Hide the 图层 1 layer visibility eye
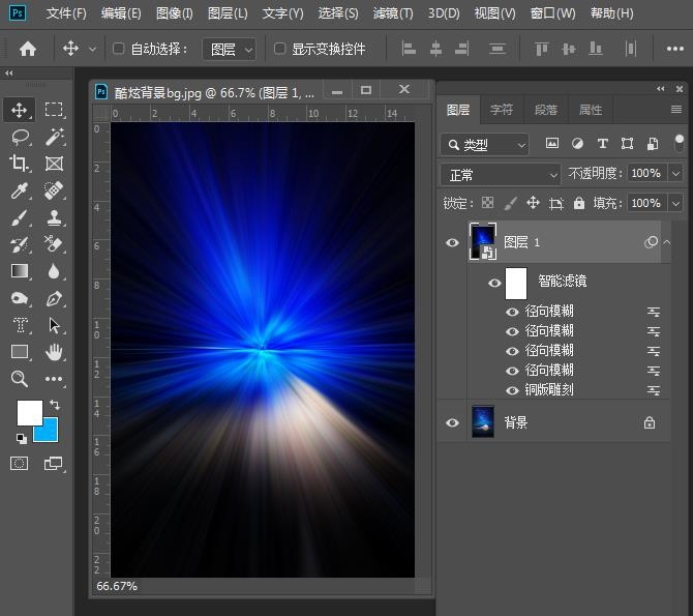The image size is (693, 616). [452, 243]
